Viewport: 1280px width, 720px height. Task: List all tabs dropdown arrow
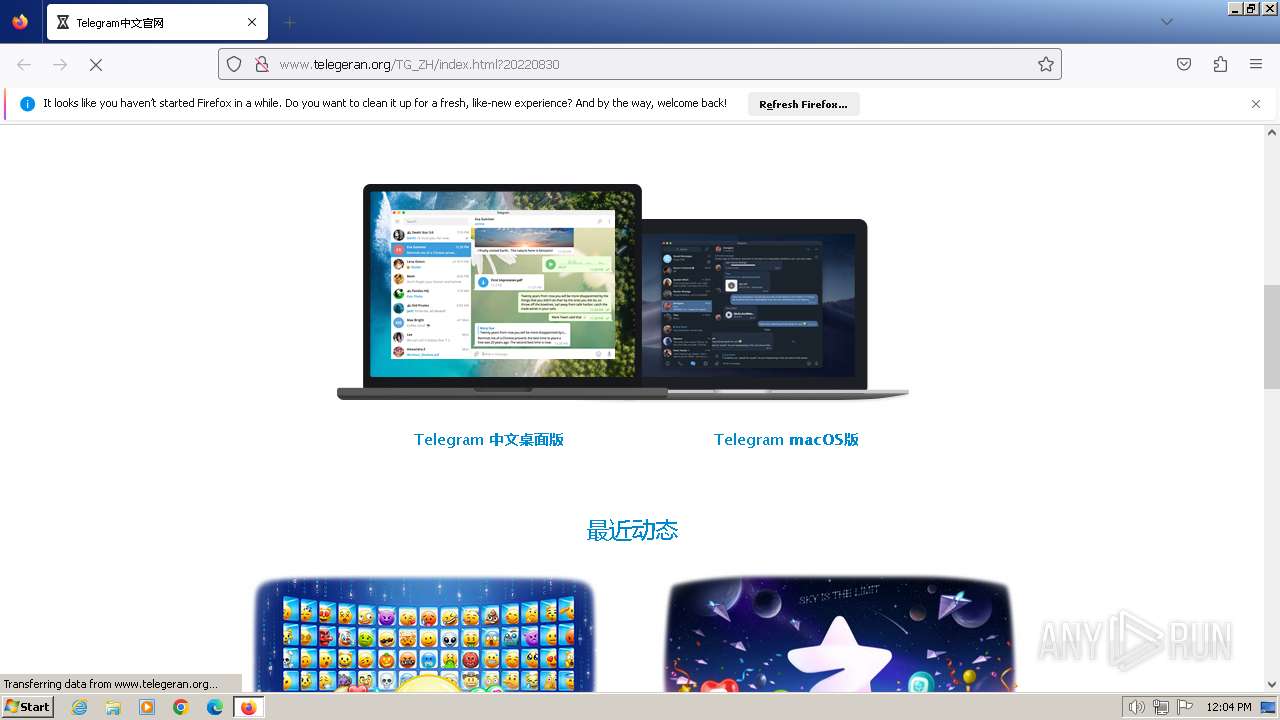point(1166,22)
